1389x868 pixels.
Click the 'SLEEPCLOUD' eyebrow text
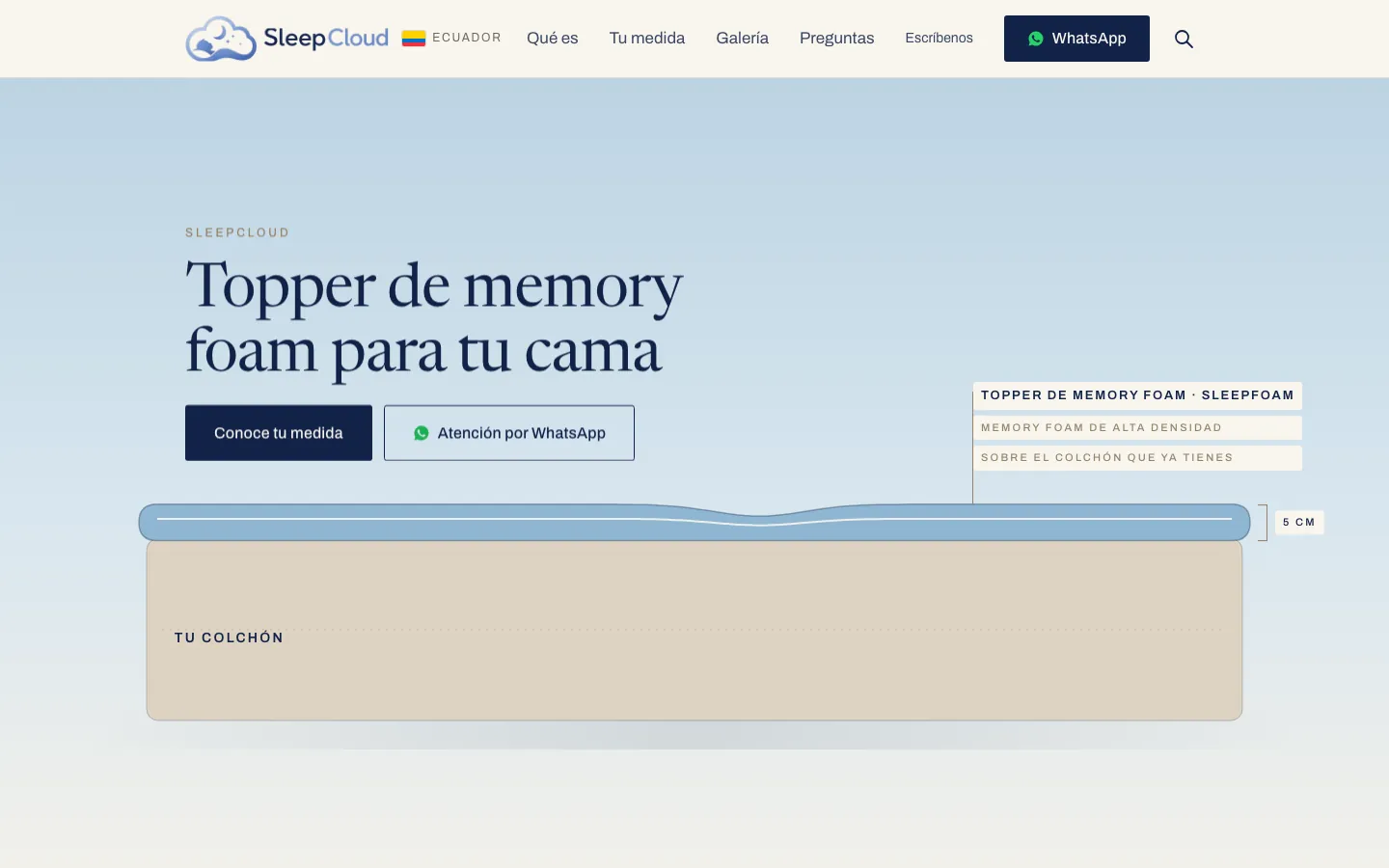pyautogui.click(x=237, y=232)
